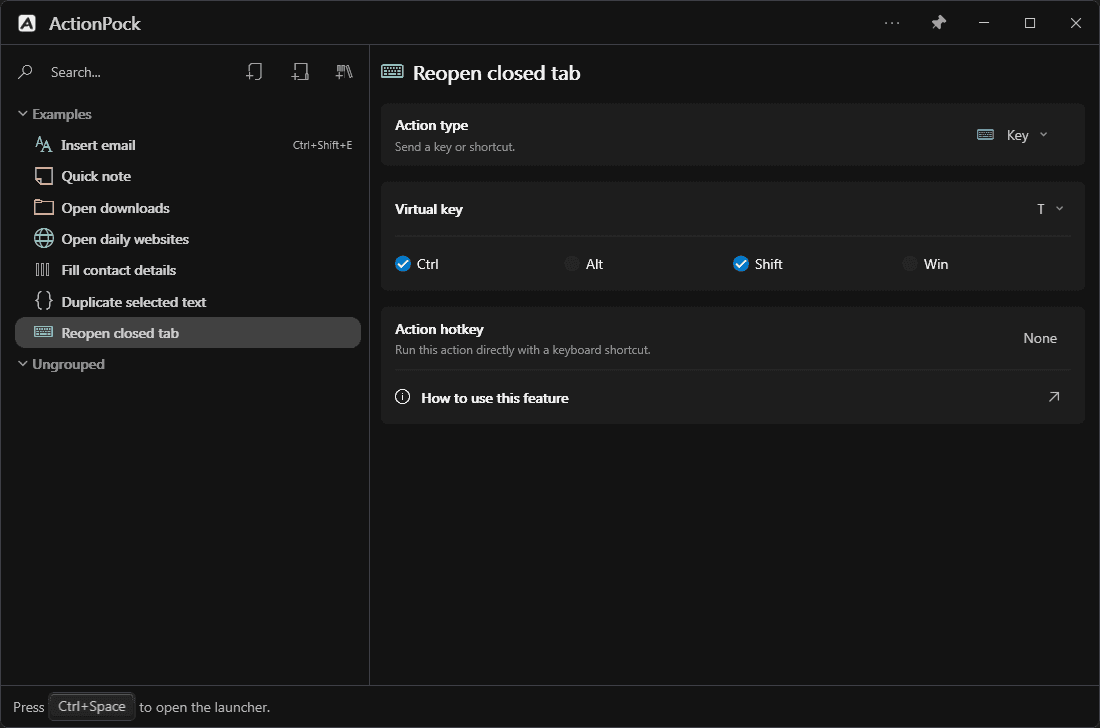
Task: Click 'to open the launcher.' status text
Action: [x=204, y=707]
